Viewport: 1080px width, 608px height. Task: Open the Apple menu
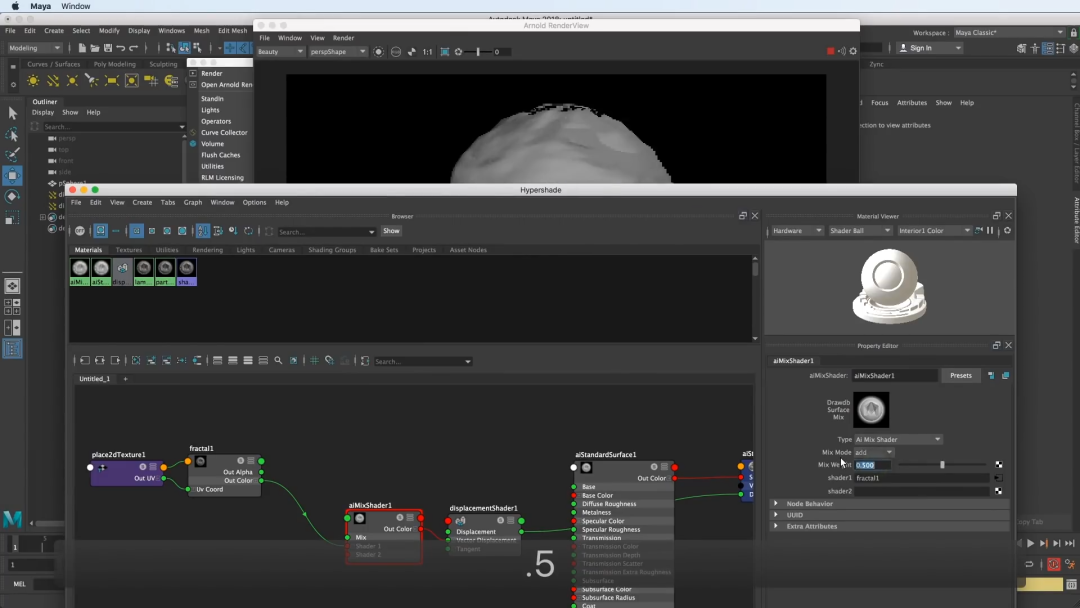pos(14,6)
